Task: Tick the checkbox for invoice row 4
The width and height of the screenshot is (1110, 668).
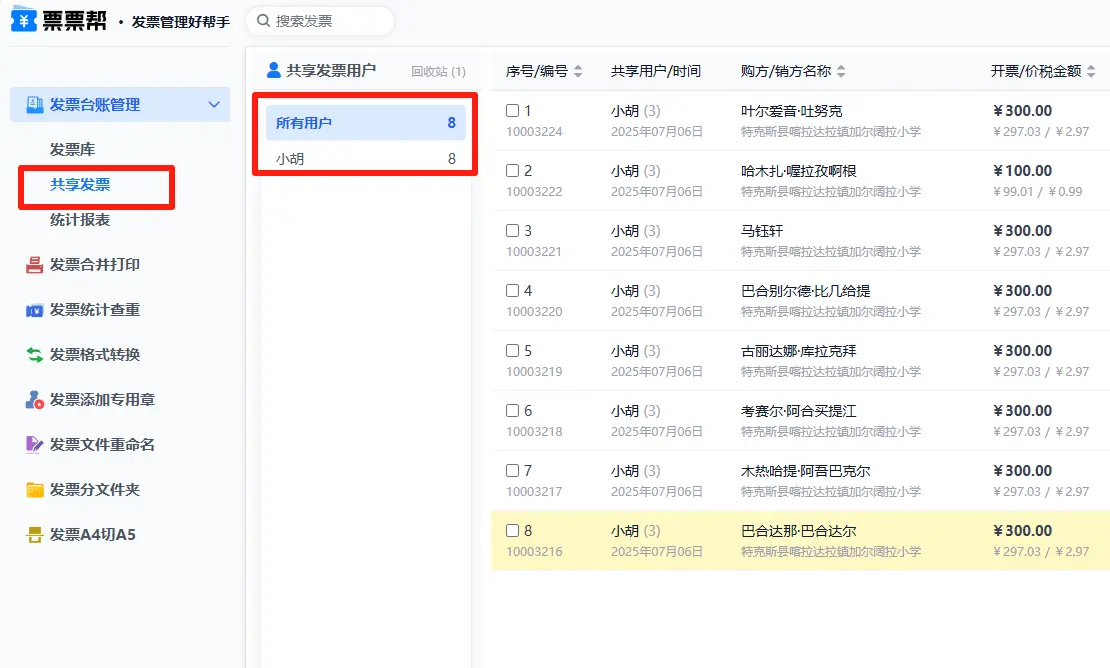Action: [512, 291]
